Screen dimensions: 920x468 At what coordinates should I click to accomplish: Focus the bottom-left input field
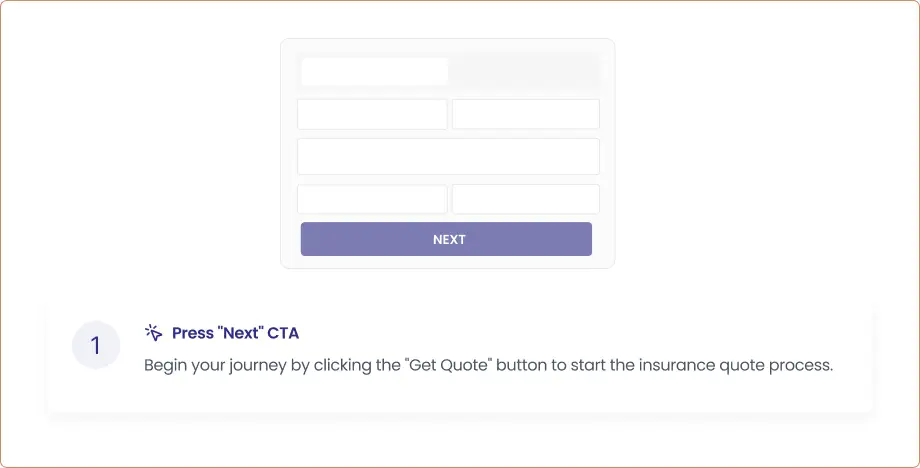372,199
